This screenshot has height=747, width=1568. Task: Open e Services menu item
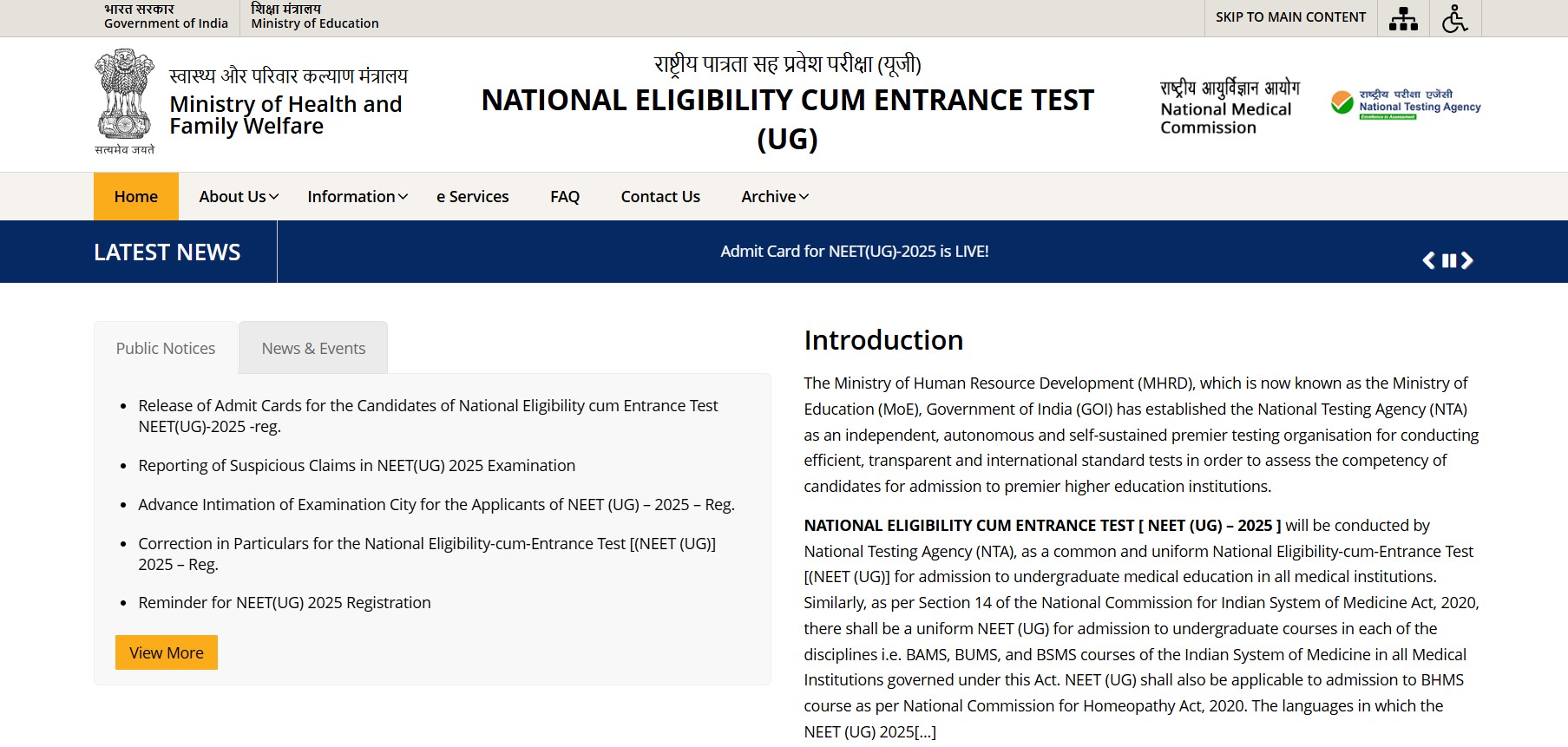pyautogui.click(x=473, y=196)
